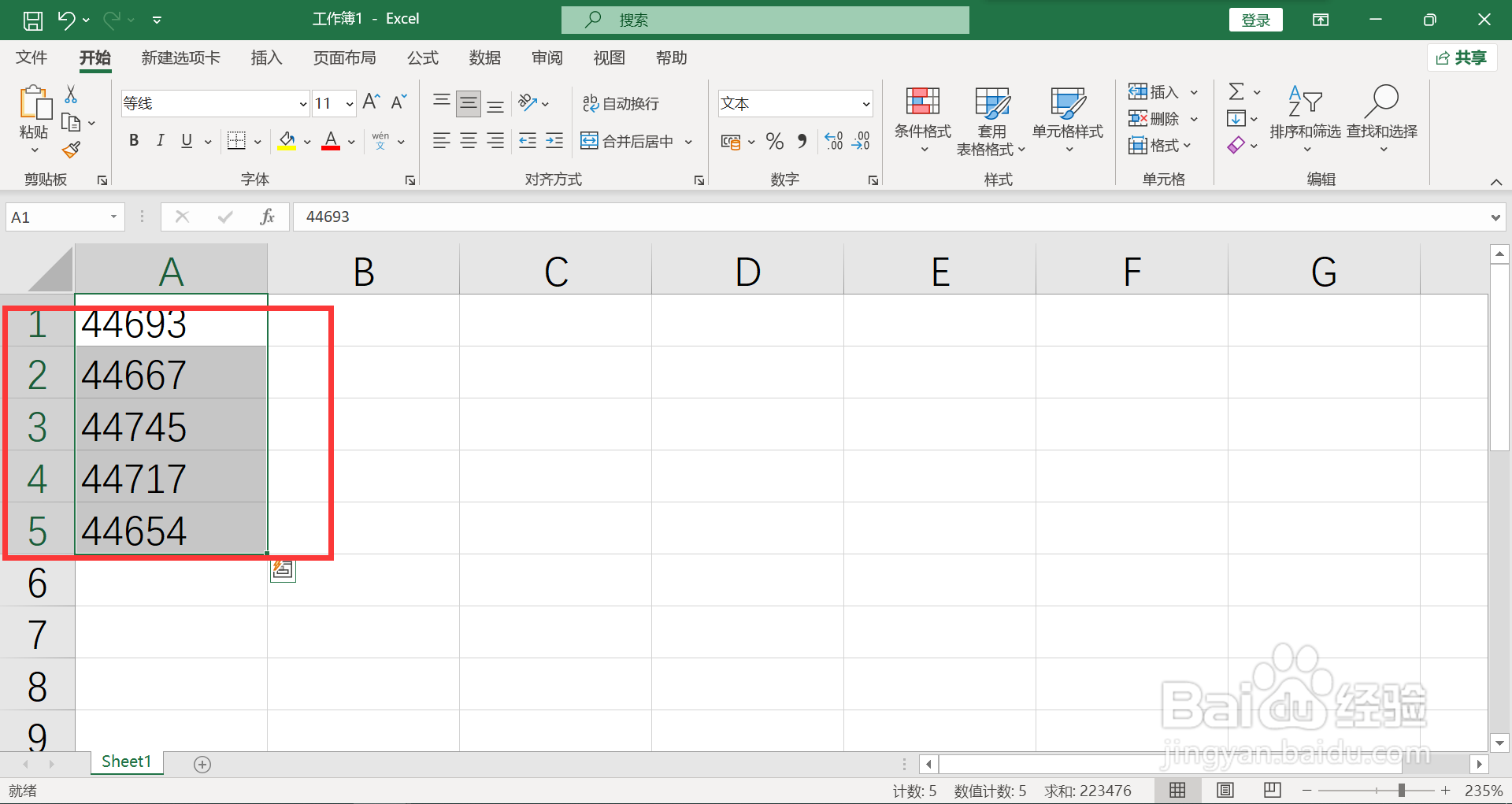Toggle wrap text (自动换行)
The height and width of the screenshot is (804, 1512).
click(x=621, y=103)
